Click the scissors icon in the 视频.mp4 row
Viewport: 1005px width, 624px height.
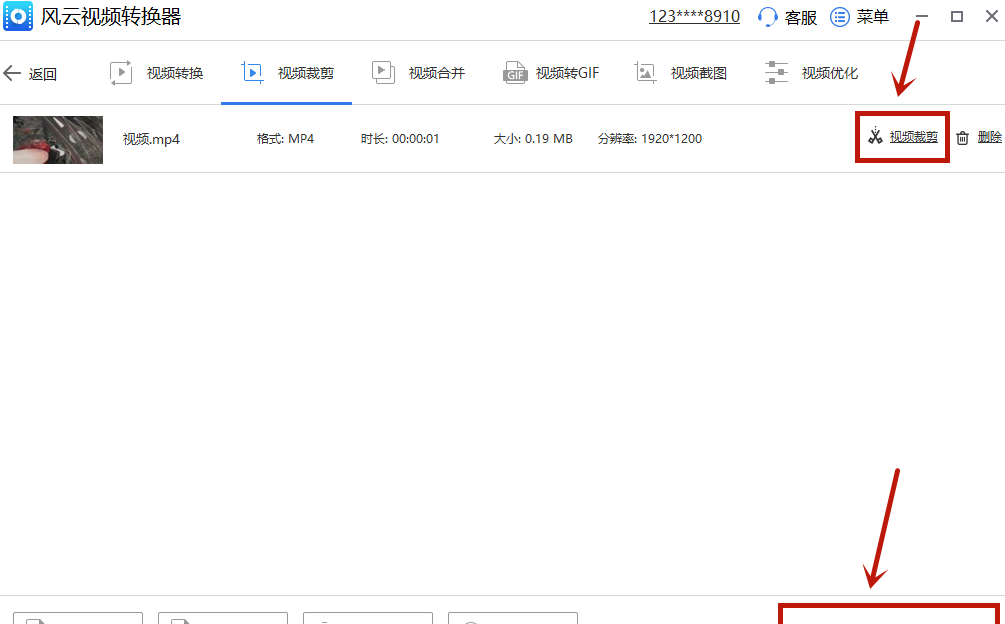876,137
